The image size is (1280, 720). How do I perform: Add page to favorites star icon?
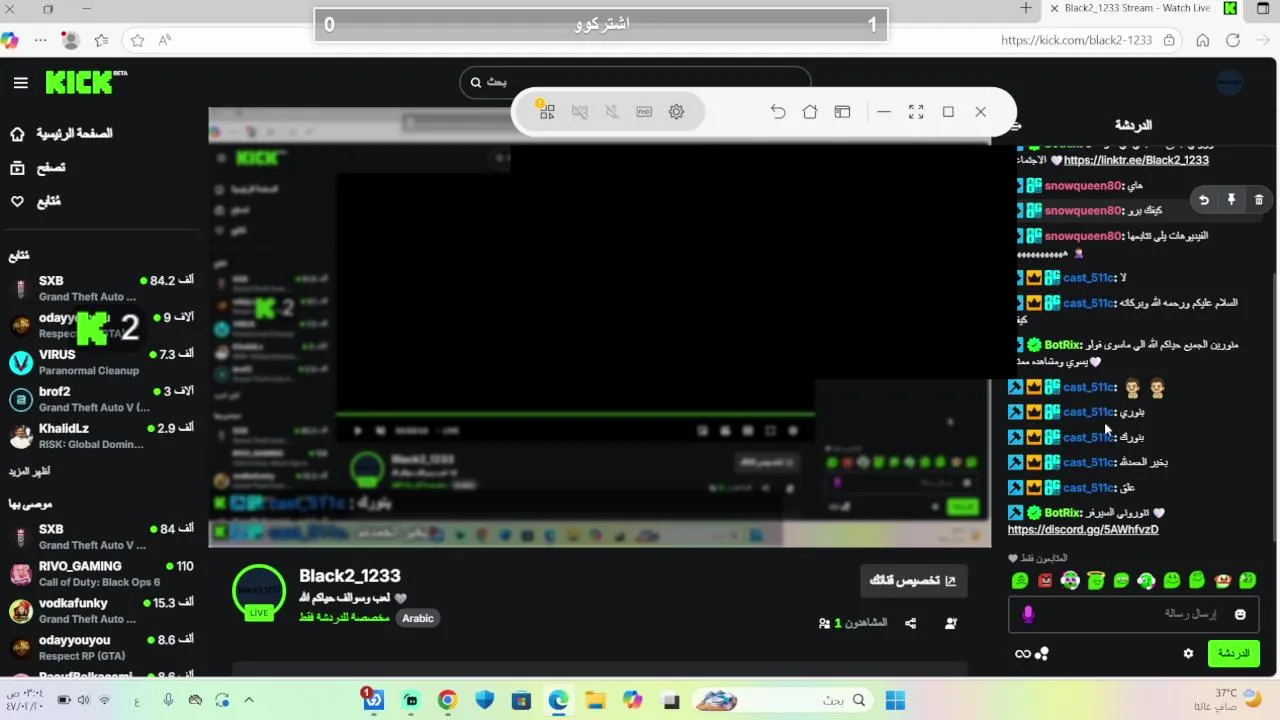(137, 40)
